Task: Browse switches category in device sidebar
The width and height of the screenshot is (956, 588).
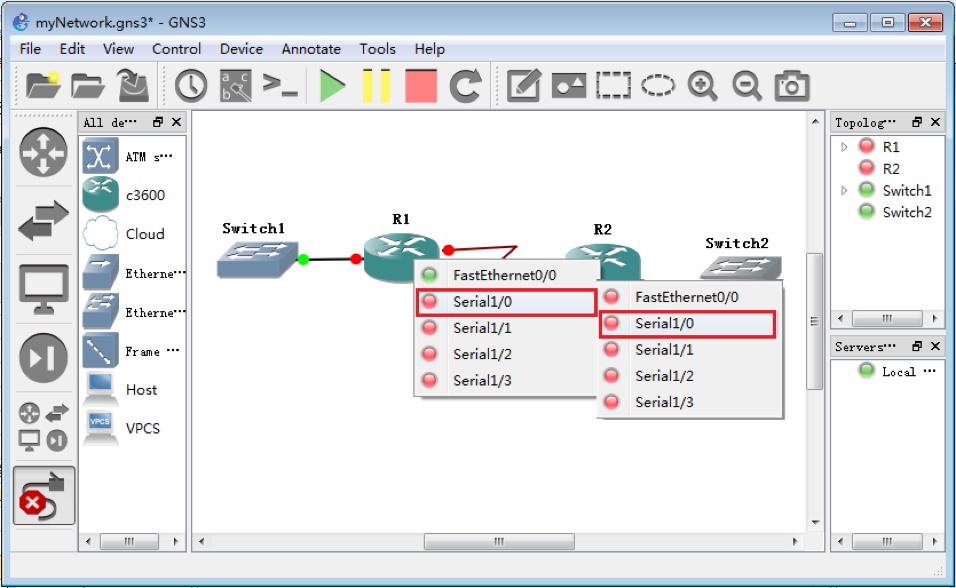Action: click(43, 220)
